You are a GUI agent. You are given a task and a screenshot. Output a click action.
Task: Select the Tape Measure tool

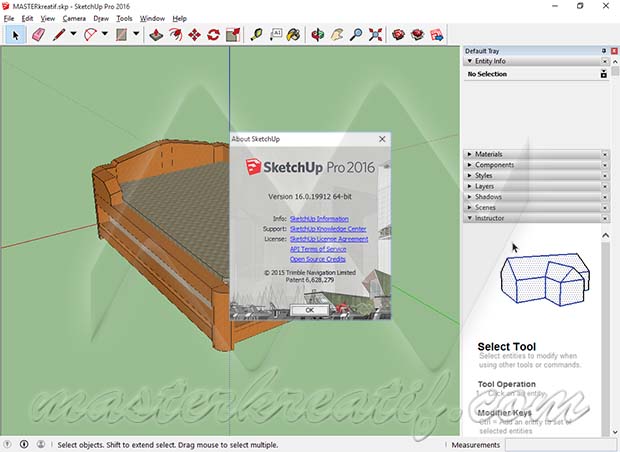[x=257, y=35]
